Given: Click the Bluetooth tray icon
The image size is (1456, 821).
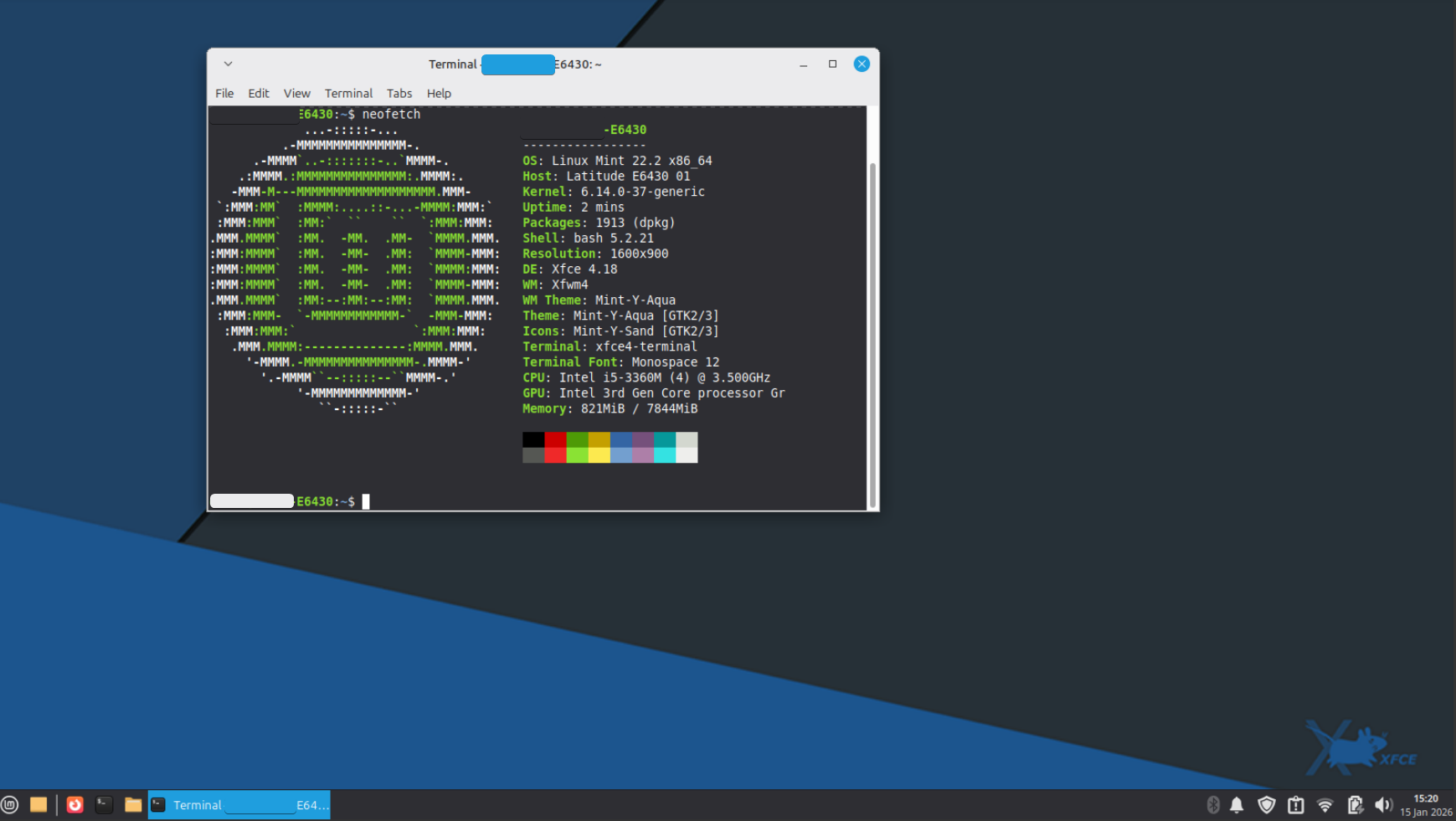Looking at the screenshot, I should pos(1213,805).
